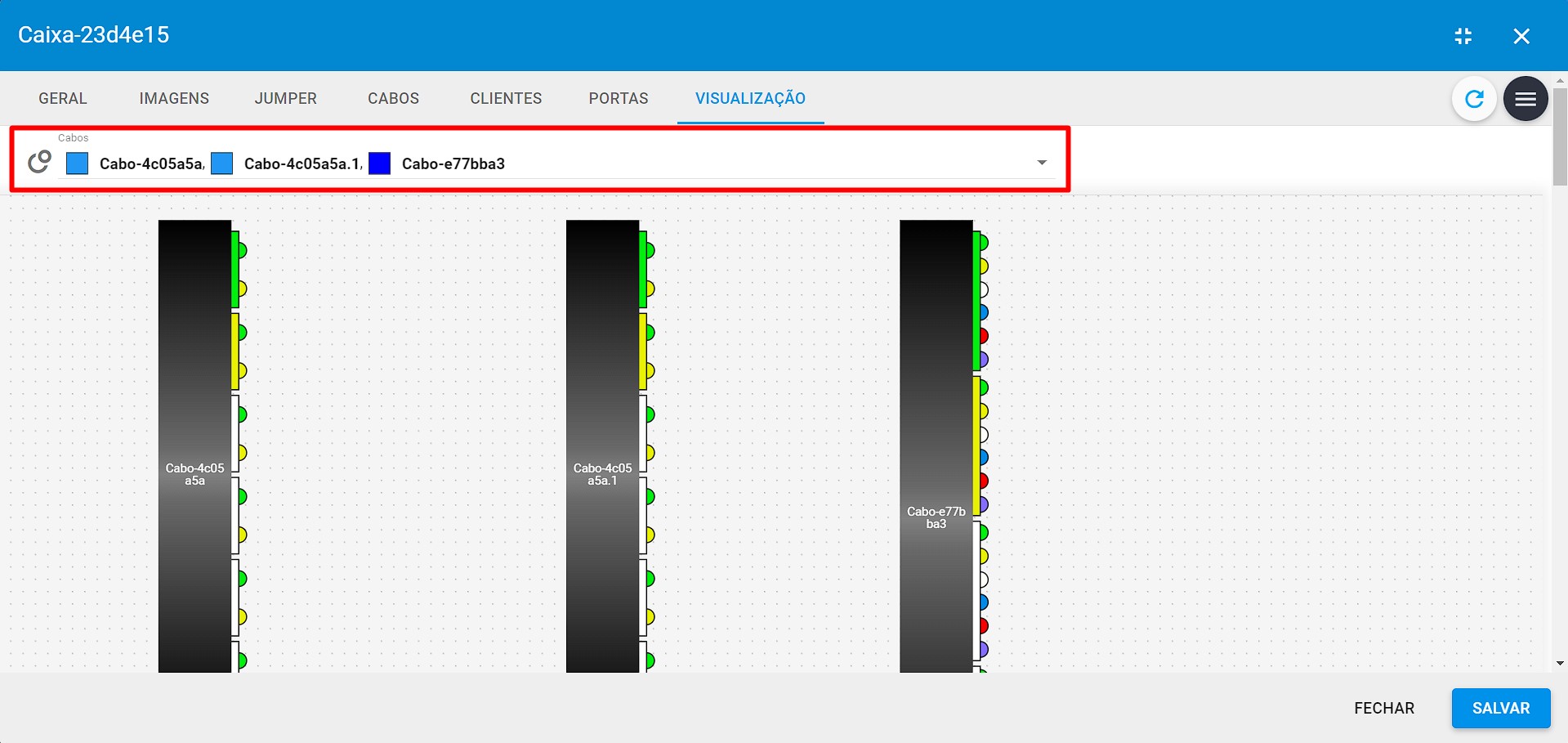Select the Cabo-e77bba3 cable block in diagram
The image size is (1568, 743).
pos(936,446)
